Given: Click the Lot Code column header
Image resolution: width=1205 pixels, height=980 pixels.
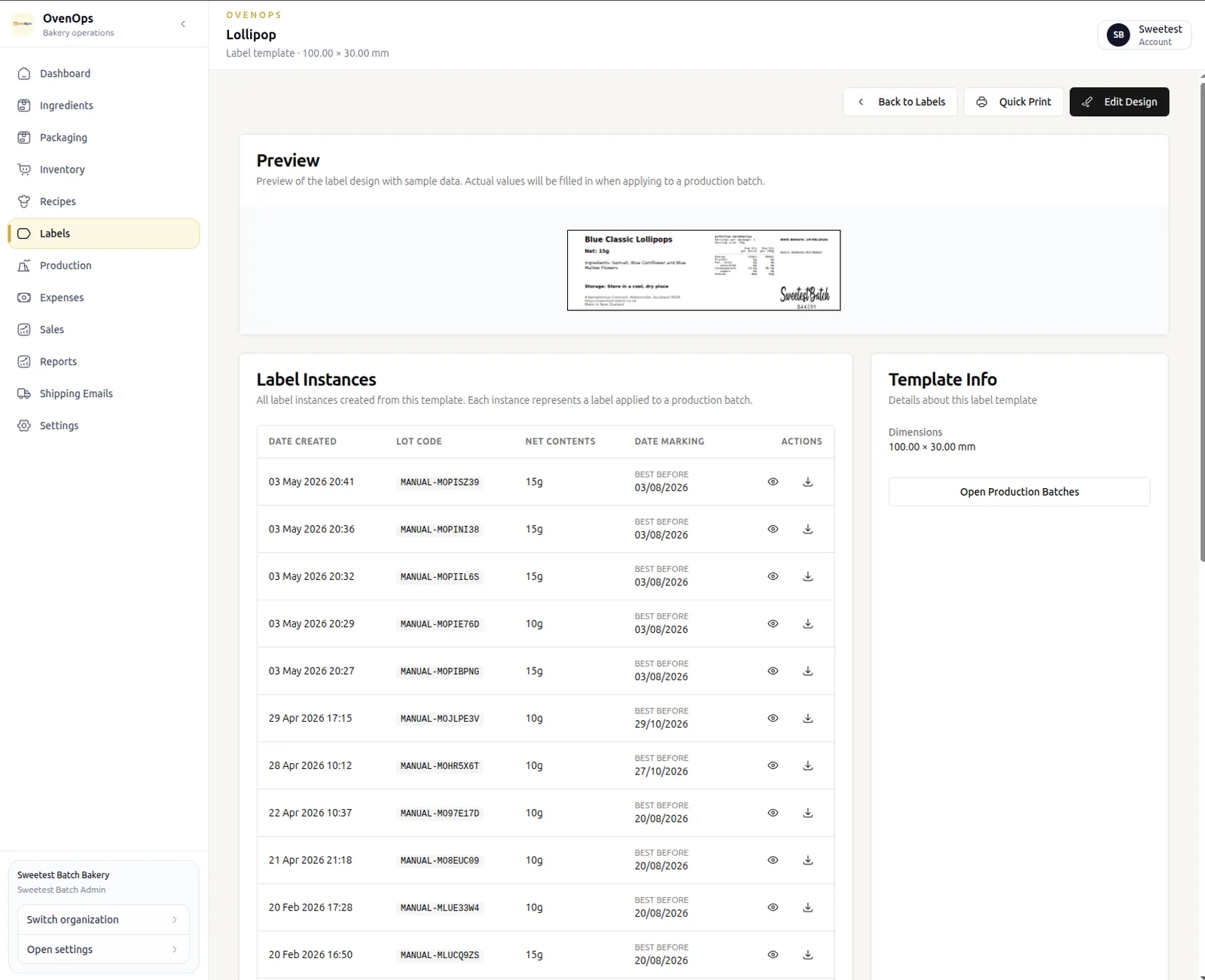Looking at the screenshot, I should pyautogui.click(x=419, y=441).
